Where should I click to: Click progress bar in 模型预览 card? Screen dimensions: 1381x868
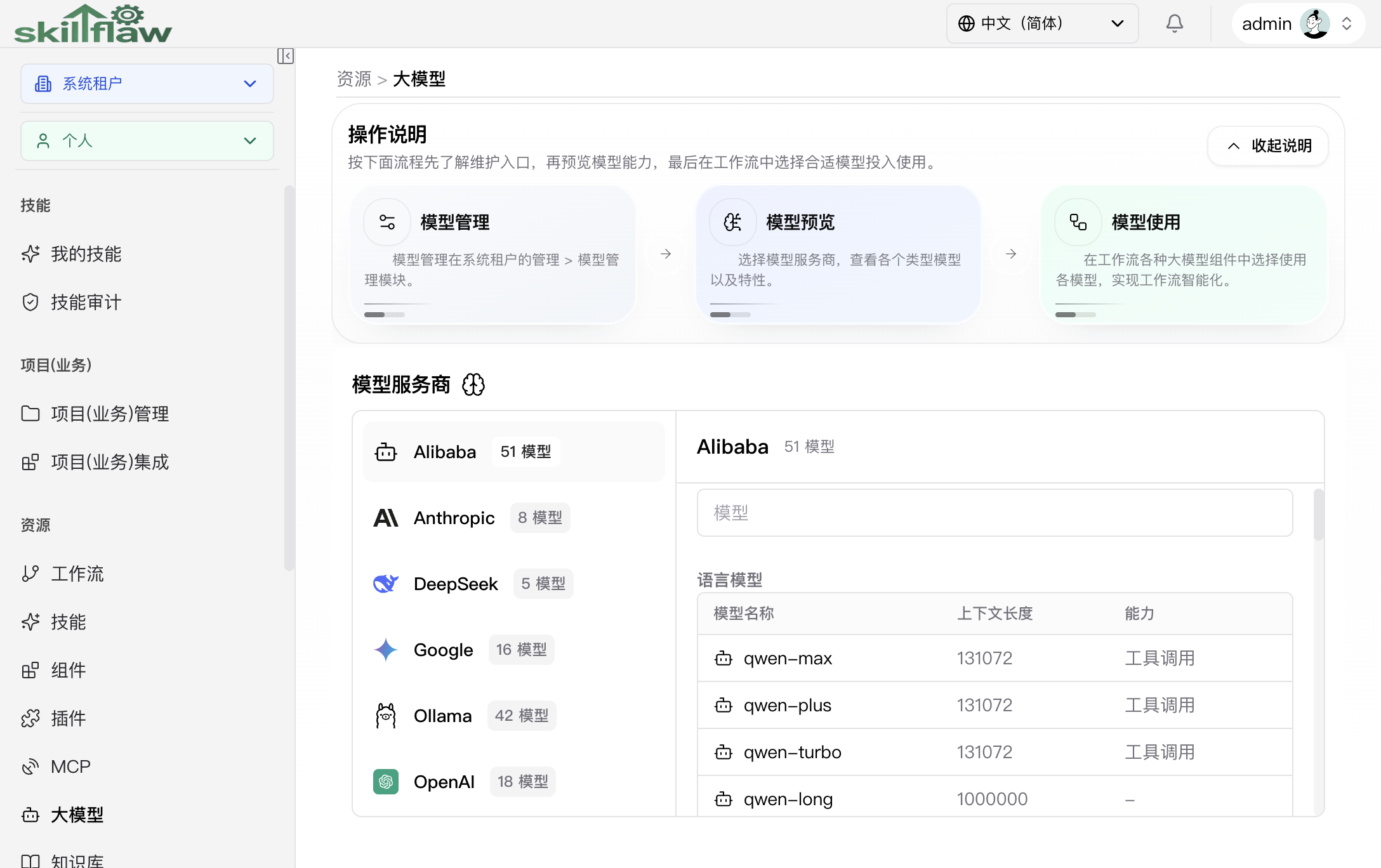[730, 315]
